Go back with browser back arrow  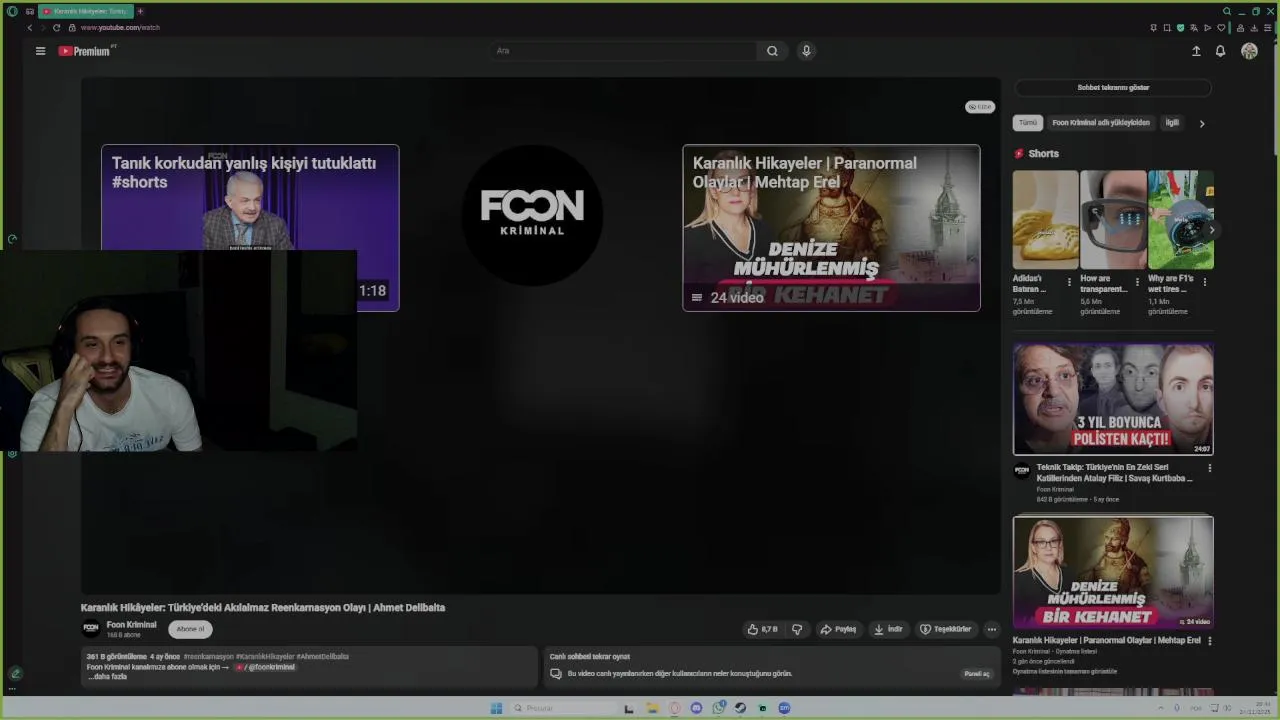coord(30,28)
